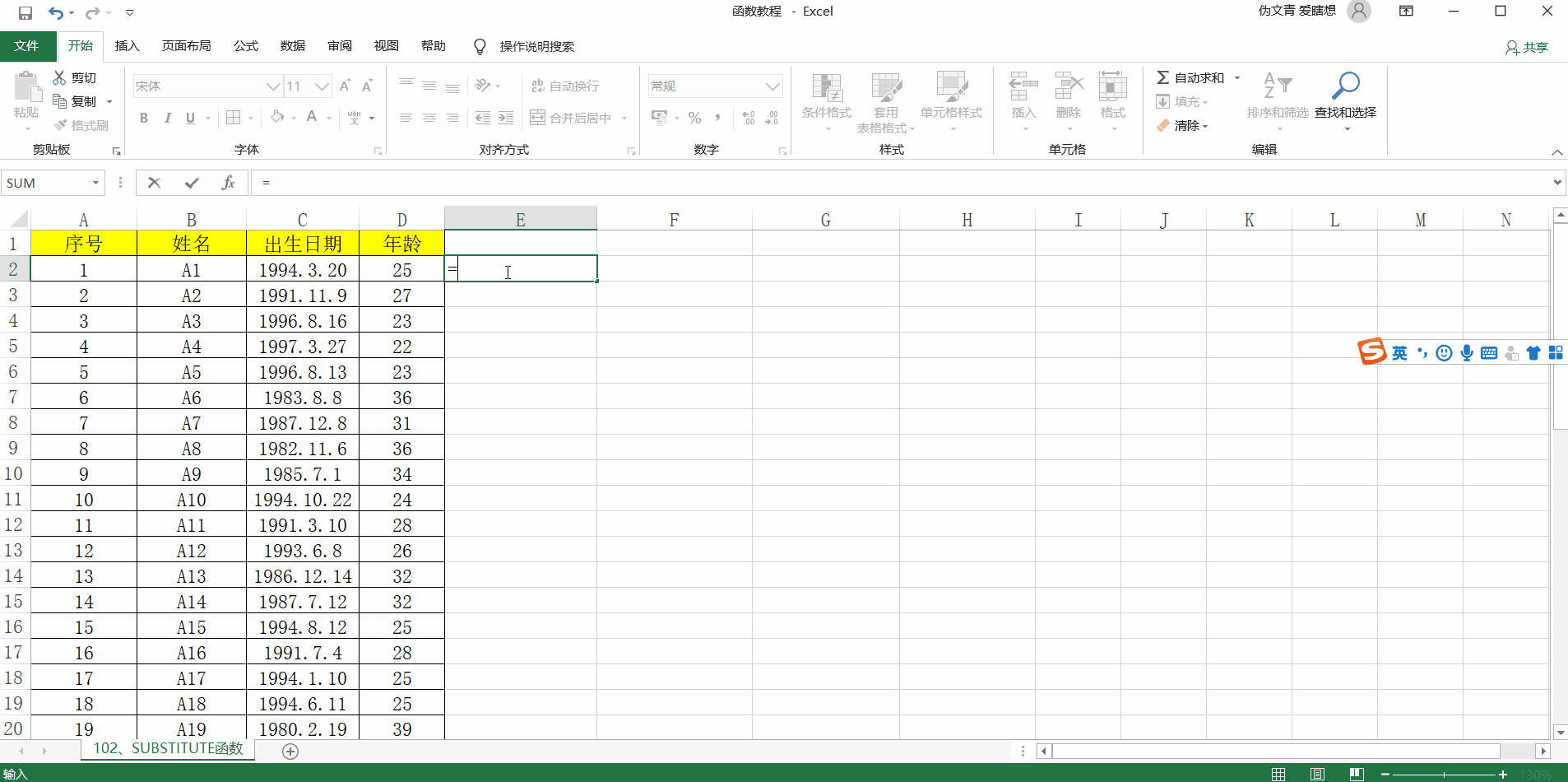Select the 102、SUBSTITUTE函数 sheet tab
The image size is (1568, 782).
pos(168,749)
